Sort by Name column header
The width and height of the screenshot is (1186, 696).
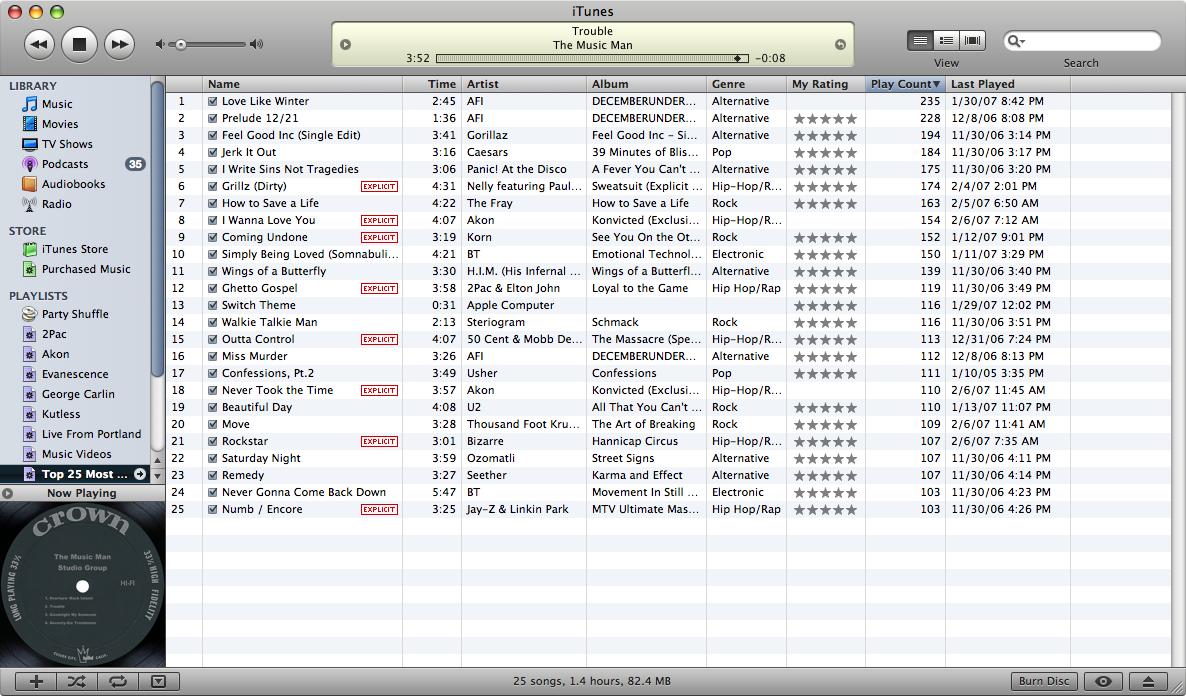point(303,84)
